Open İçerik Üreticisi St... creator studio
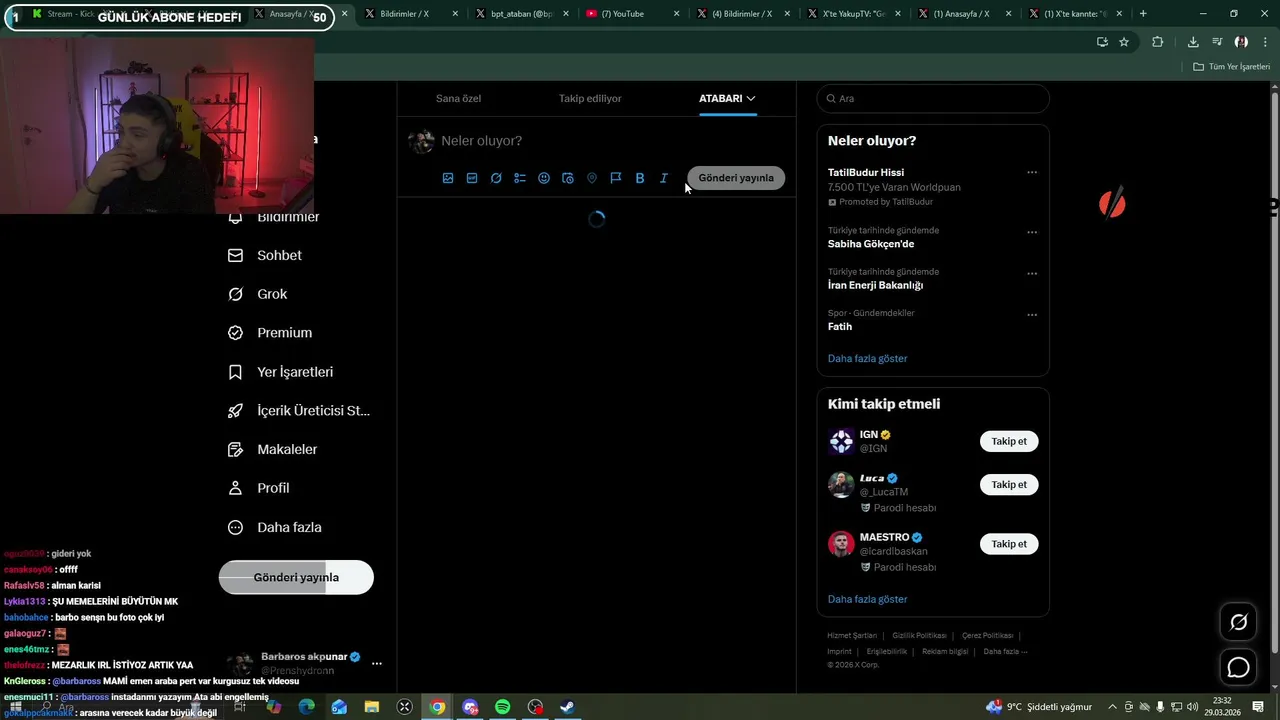Screen dimensions: 1280x720 pos(299,411)
